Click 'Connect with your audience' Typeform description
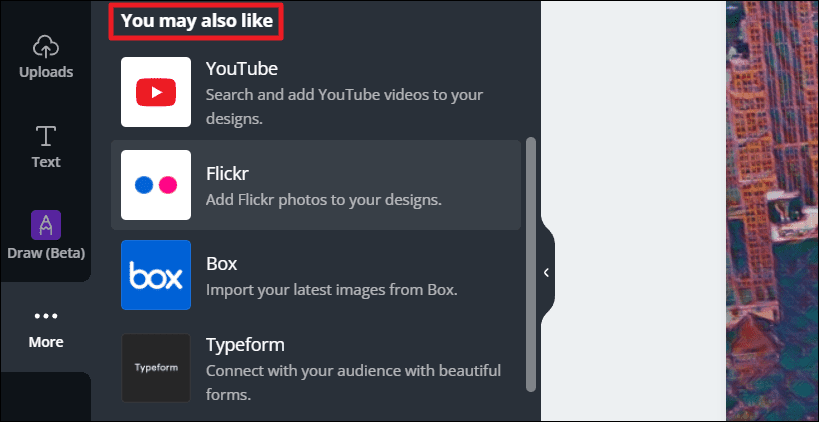The height and width of the screenshot is (422, 819). pyautogui.click(x=353, y=382)
